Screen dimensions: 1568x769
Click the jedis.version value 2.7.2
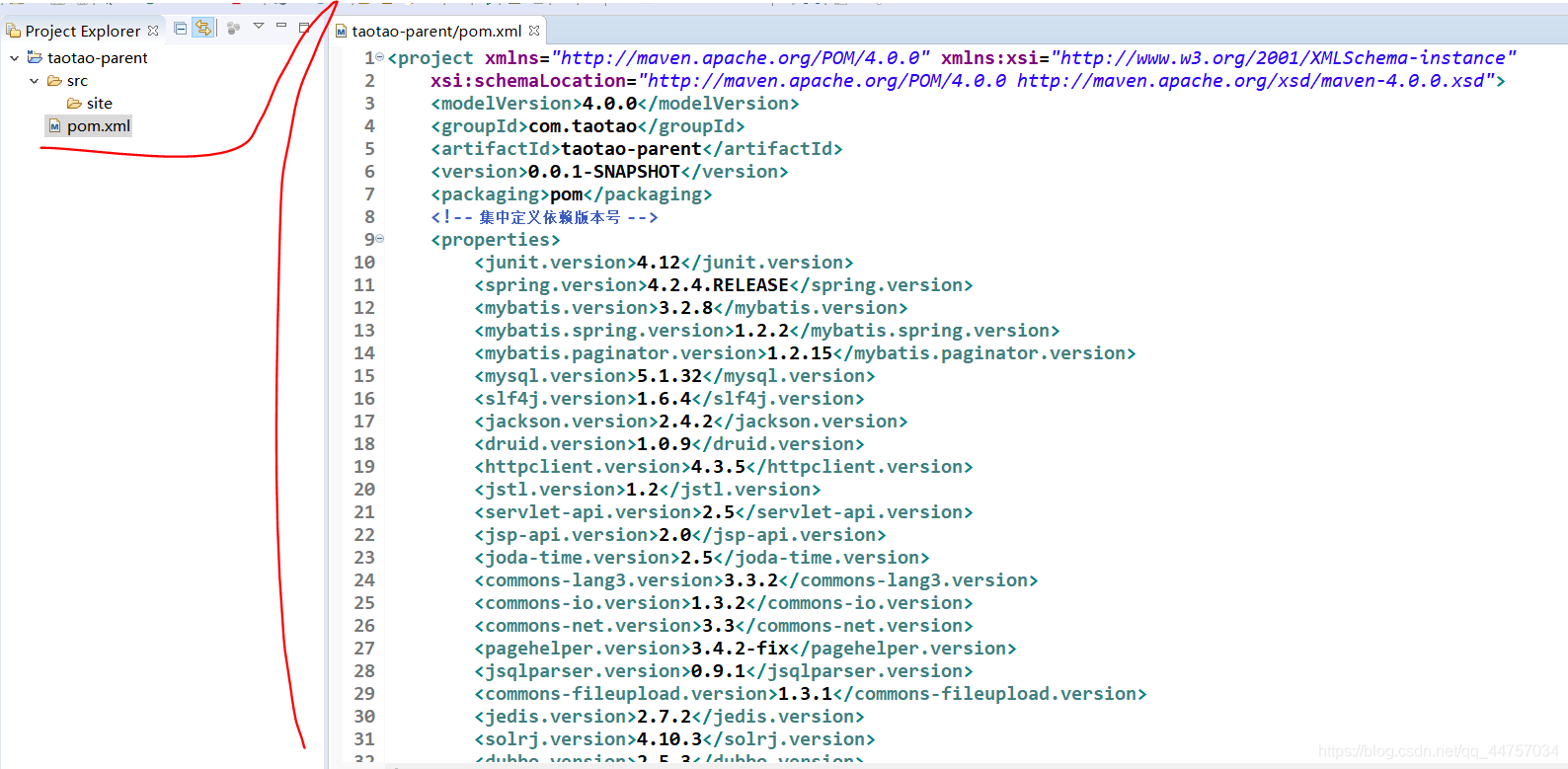click(664, 717)
